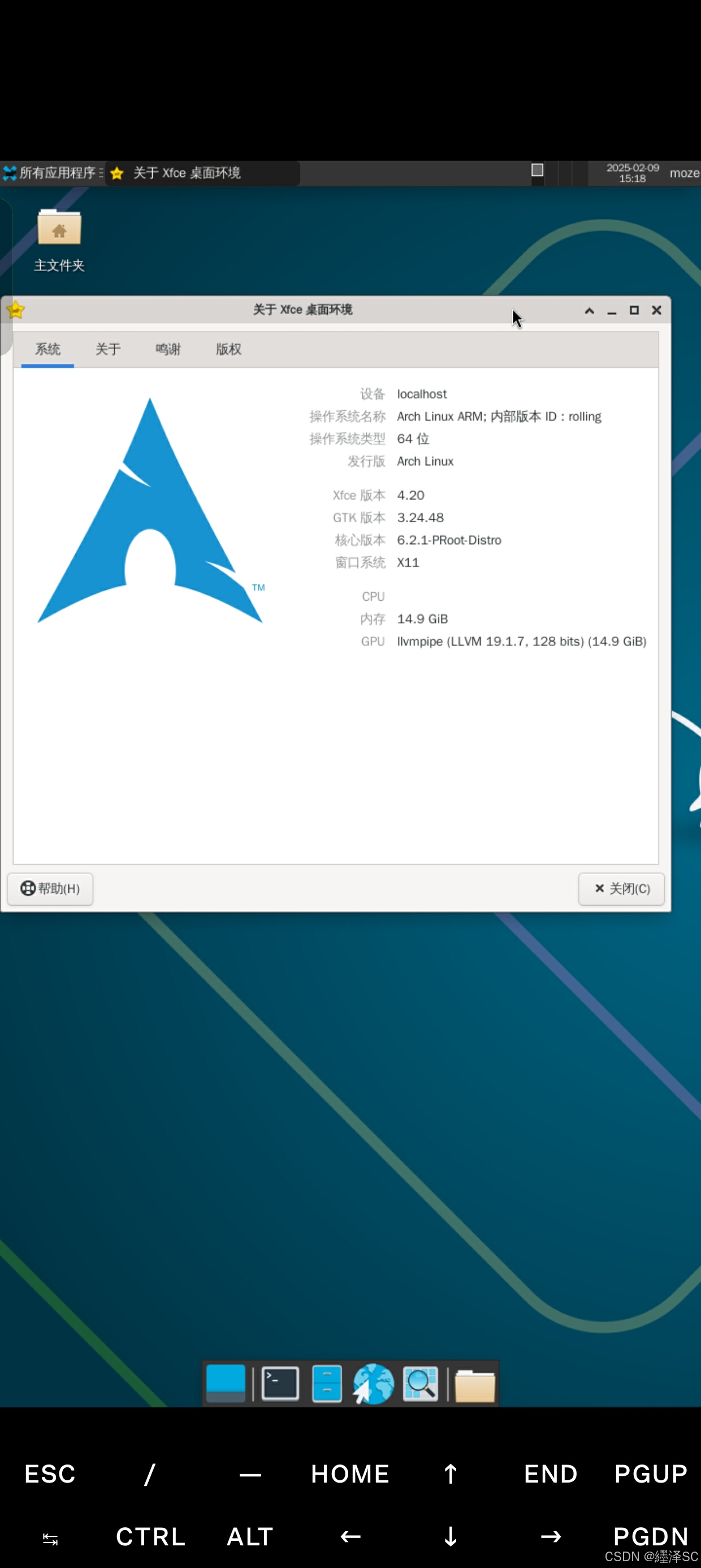Switch to the 鸣谢 tab
The height and width of the screenshot is (1568, 701).
(x=168, y=350)
